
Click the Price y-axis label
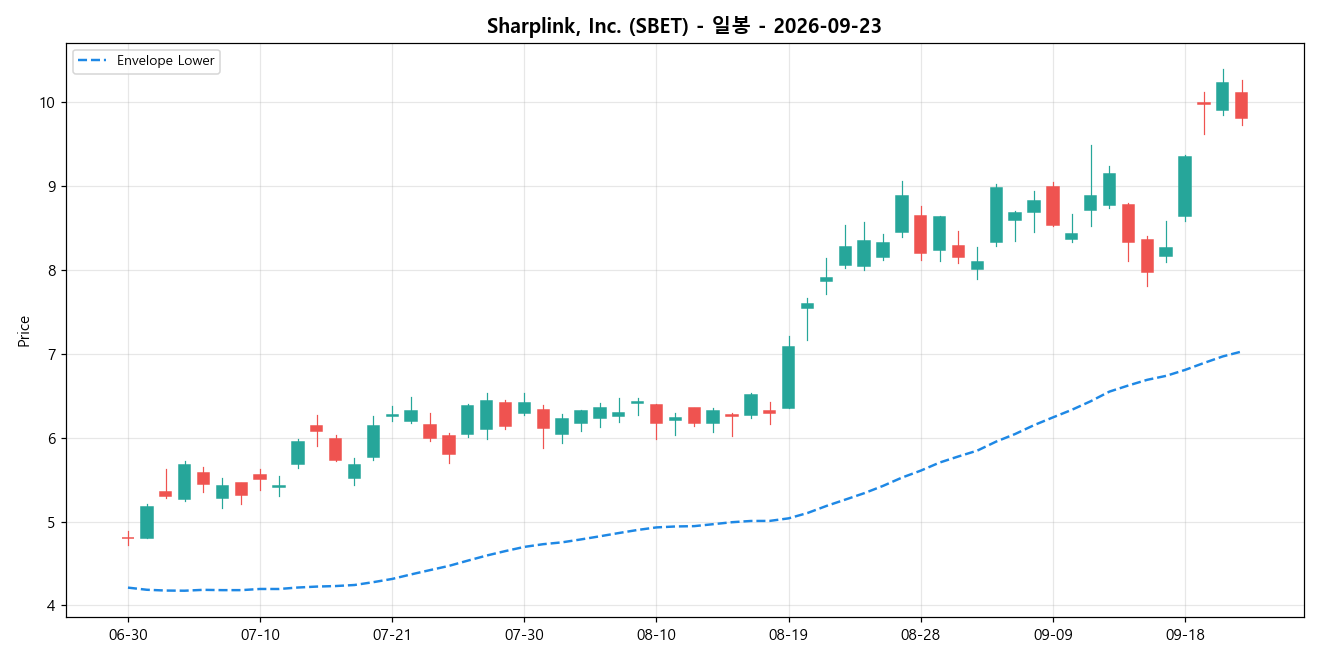pos(24,331)
